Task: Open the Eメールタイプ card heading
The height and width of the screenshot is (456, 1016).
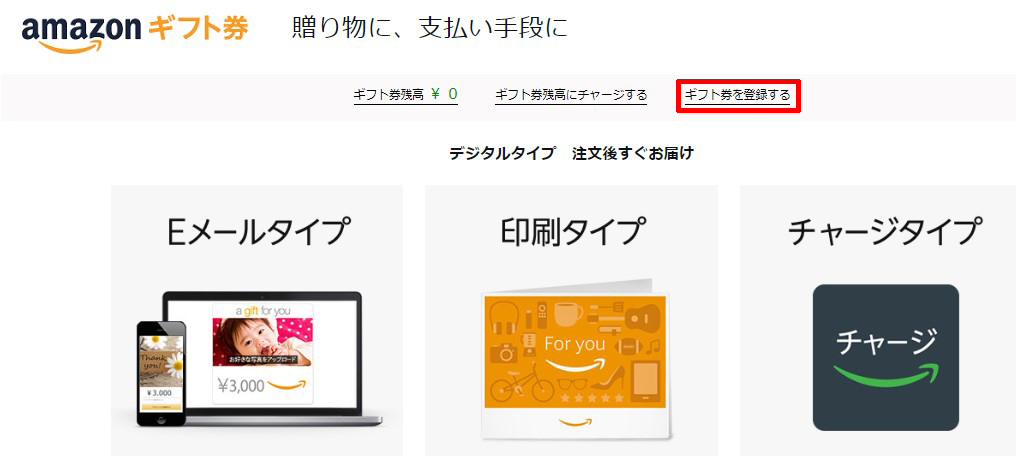Action: 259,233
